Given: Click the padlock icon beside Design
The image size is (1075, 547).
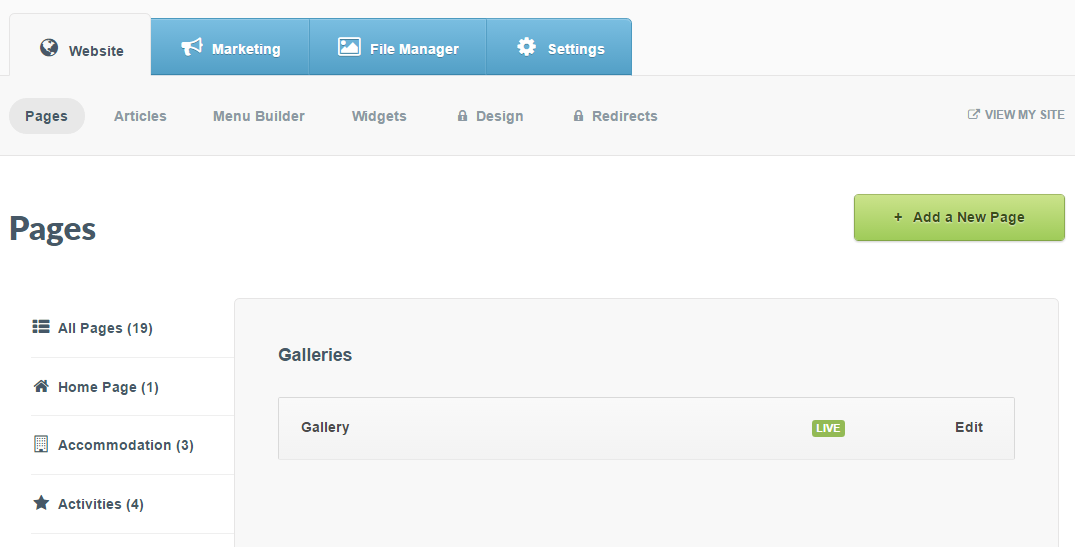Looking at the screenshot, I should point(463,116).
